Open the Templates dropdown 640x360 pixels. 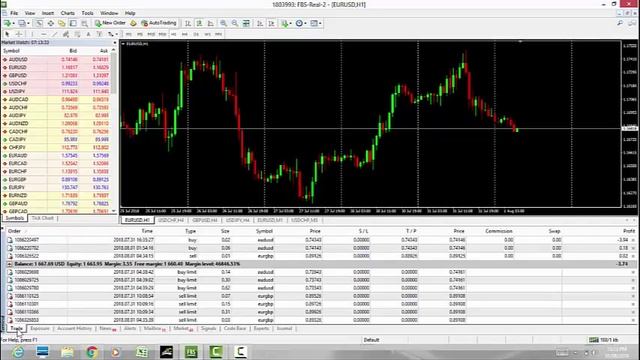point(315,23)
